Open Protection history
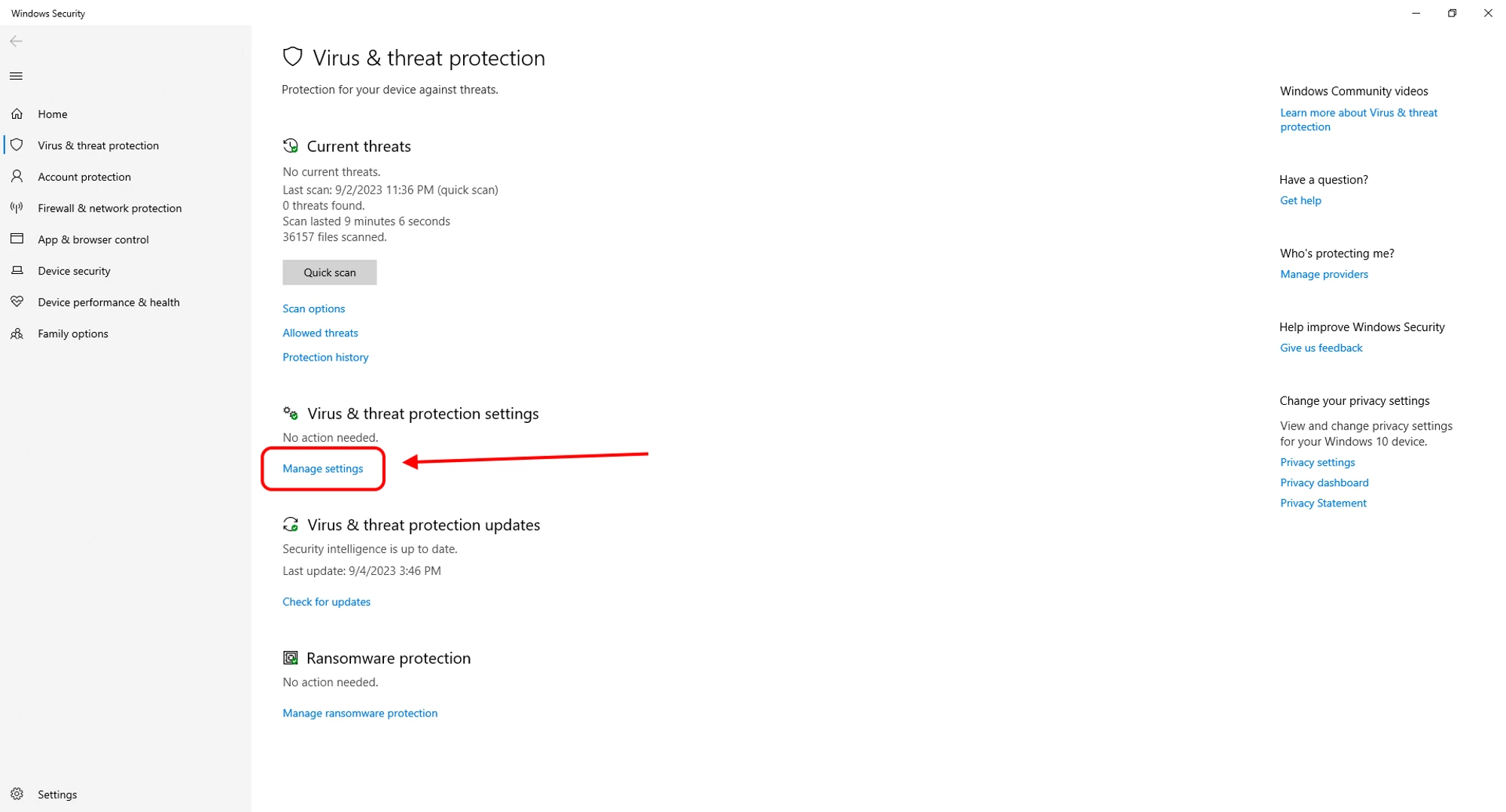1506x812 pixels. click(325, 357)
